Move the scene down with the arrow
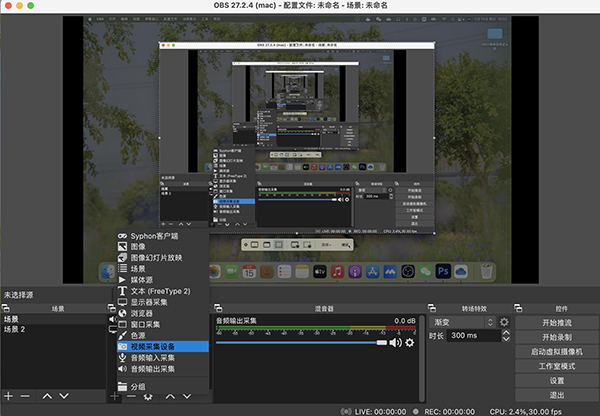The image size is (600, 416). tap(64, 396)
